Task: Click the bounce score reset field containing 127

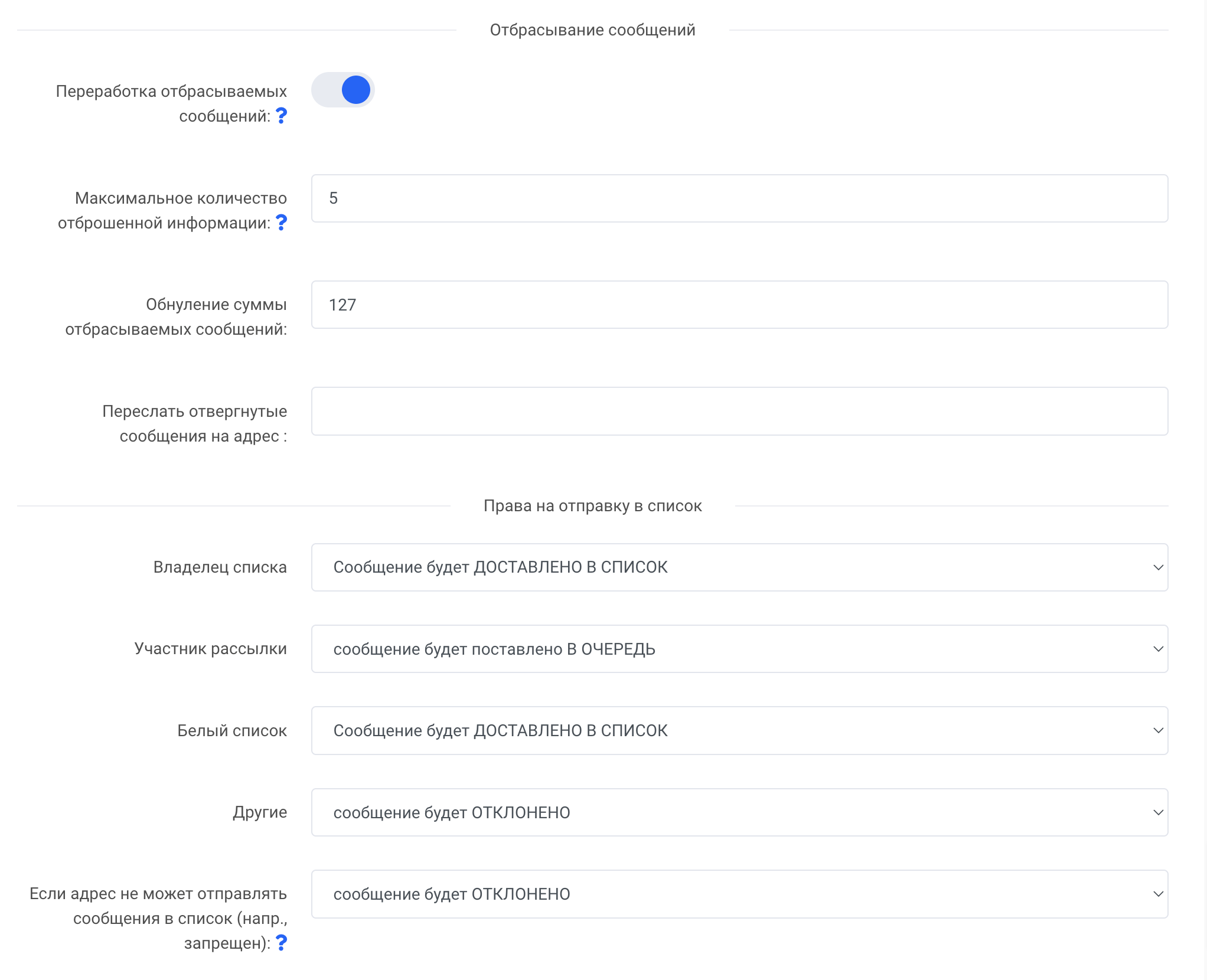Action: 739,305
